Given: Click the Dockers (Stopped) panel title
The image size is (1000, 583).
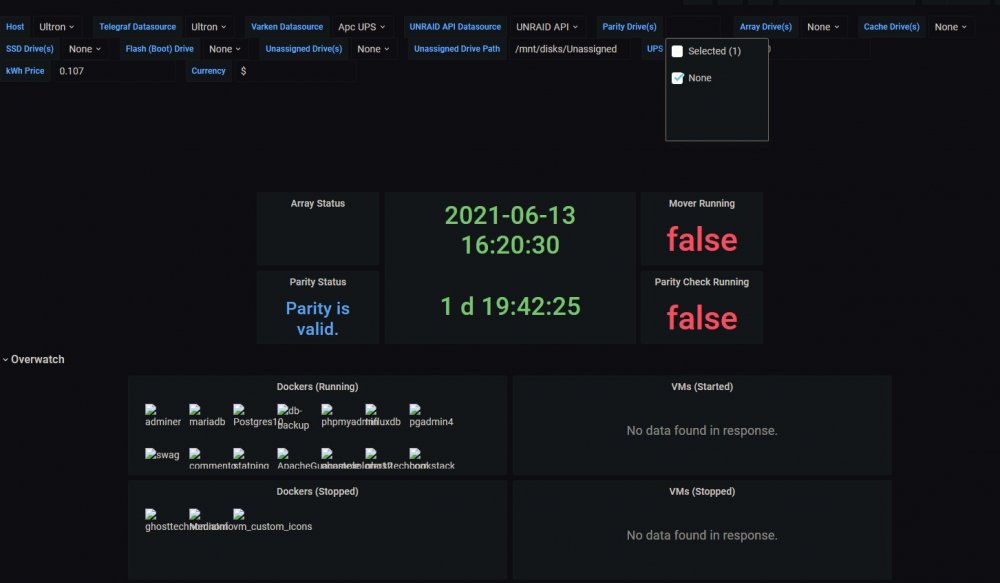Looking at the screenshot, I should coord(317,491).
